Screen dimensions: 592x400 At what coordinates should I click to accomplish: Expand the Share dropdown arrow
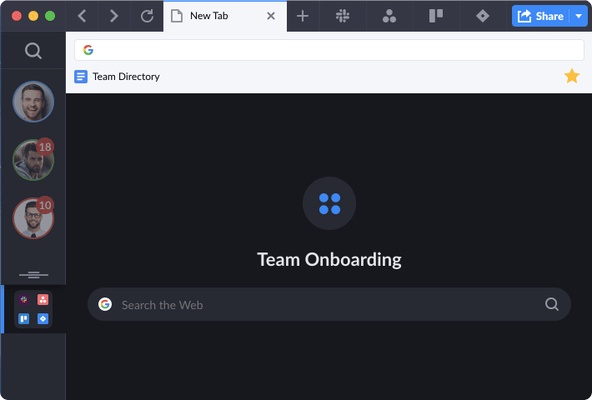pyautogui.click(x=579, y=16)
